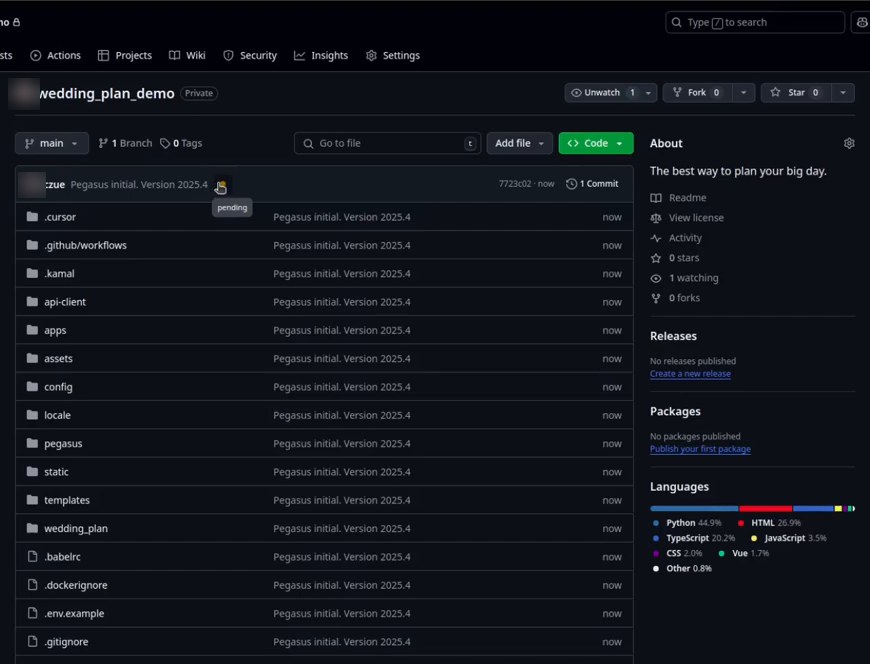
Task: Open commit hash 7723c02
Action: [x=514, y=184]
